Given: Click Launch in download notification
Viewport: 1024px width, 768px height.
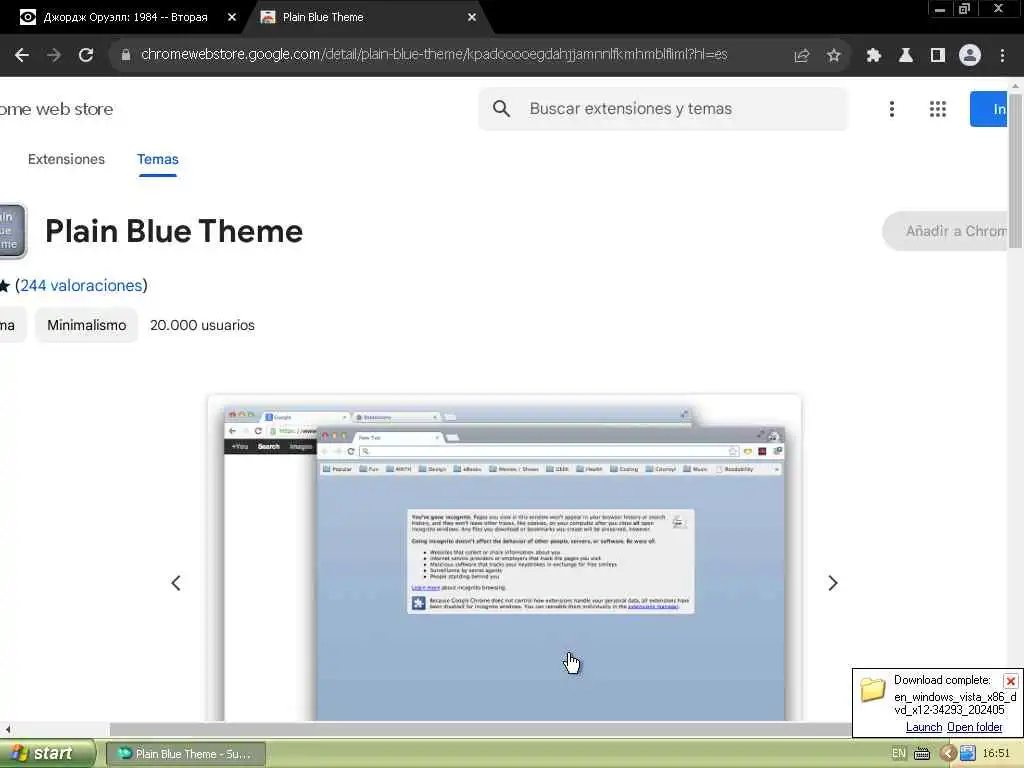Looking at the screenshot, I should click(x=923, y=727).
